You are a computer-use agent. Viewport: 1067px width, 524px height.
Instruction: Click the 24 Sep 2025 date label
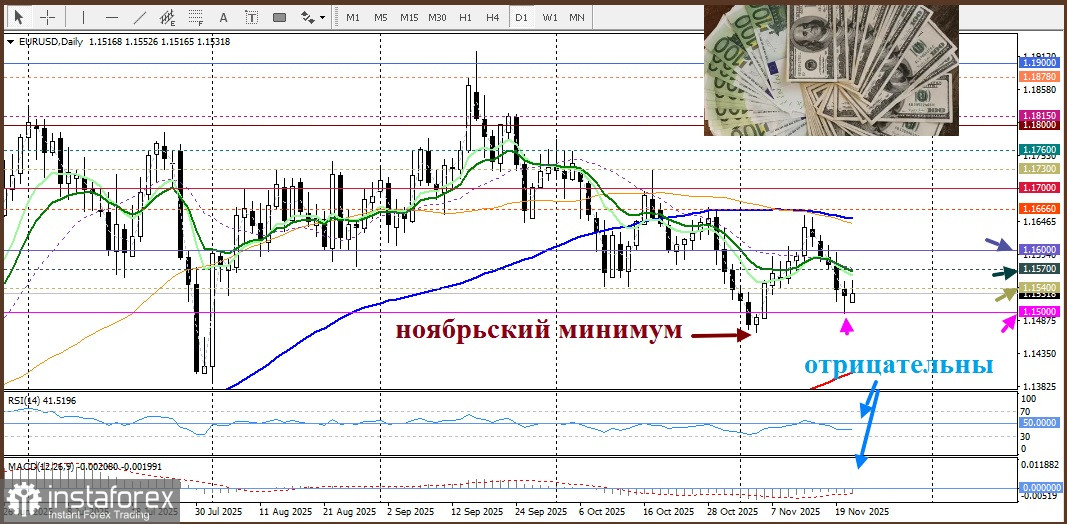pos(542,510)
